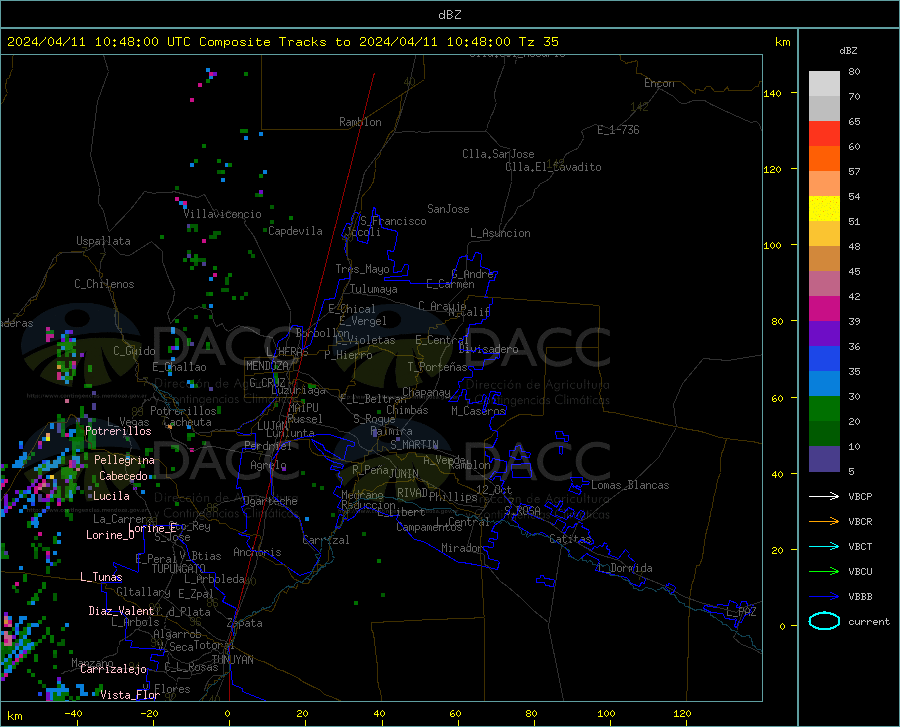The height and width of the screenshot is (727, 900).
Task: Click the Divisadero map label
Action: tap(488, 349)
